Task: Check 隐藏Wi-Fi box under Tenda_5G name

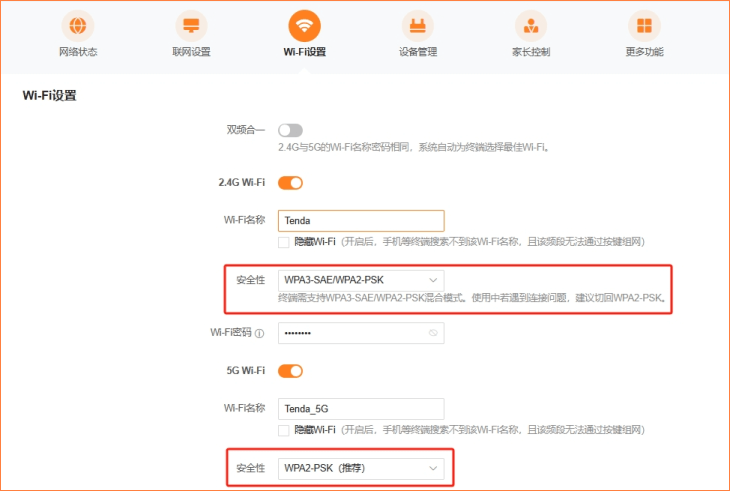Action: (285, 430)
